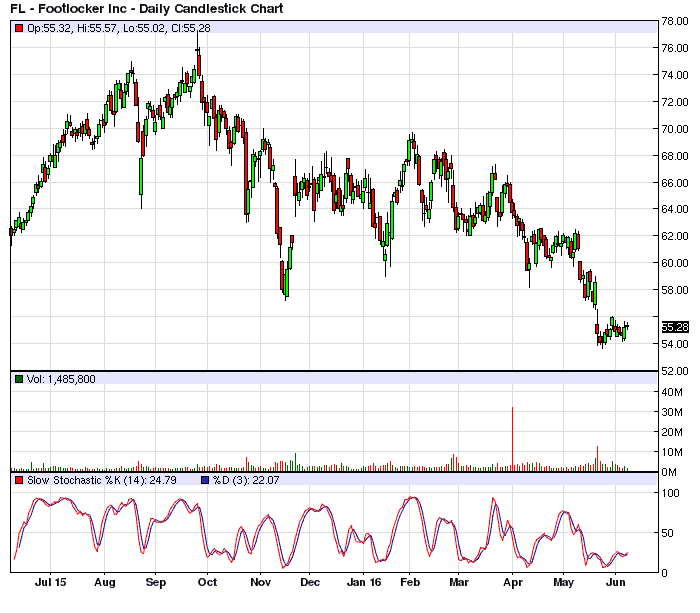Click the 76.00 price axis label
700x613 pixels.
[675, 48]
